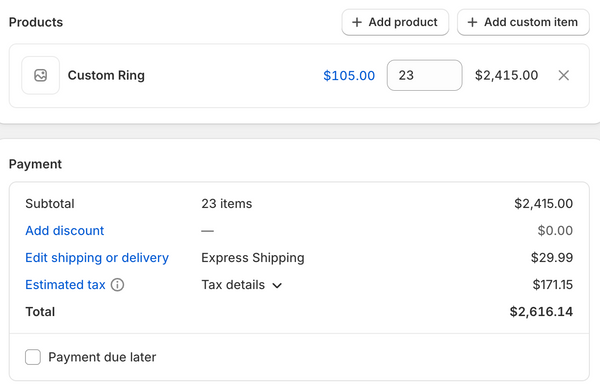Click the plus icon beside Add custom item
This screenshot has height=387, width=600.
(x=472, y=22)
